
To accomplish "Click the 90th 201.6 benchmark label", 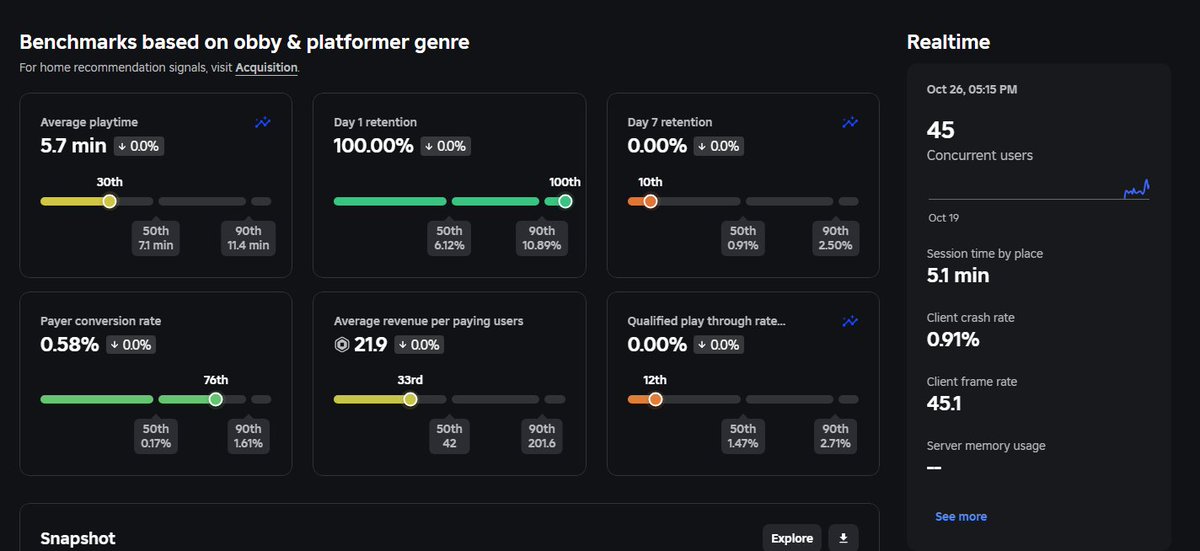I will click(542, 436).
